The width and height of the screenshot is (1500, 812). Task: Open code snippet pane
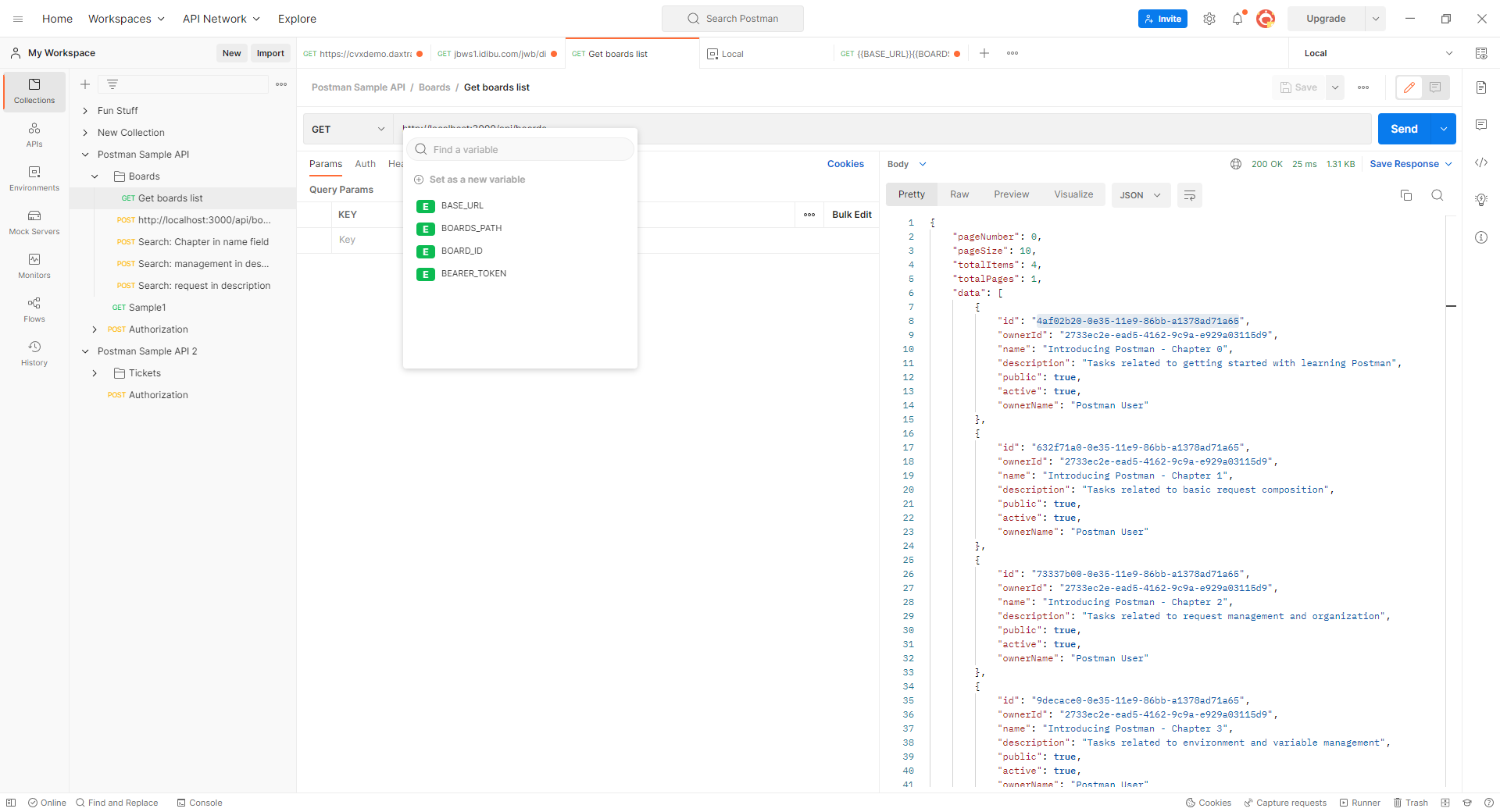1481,162
